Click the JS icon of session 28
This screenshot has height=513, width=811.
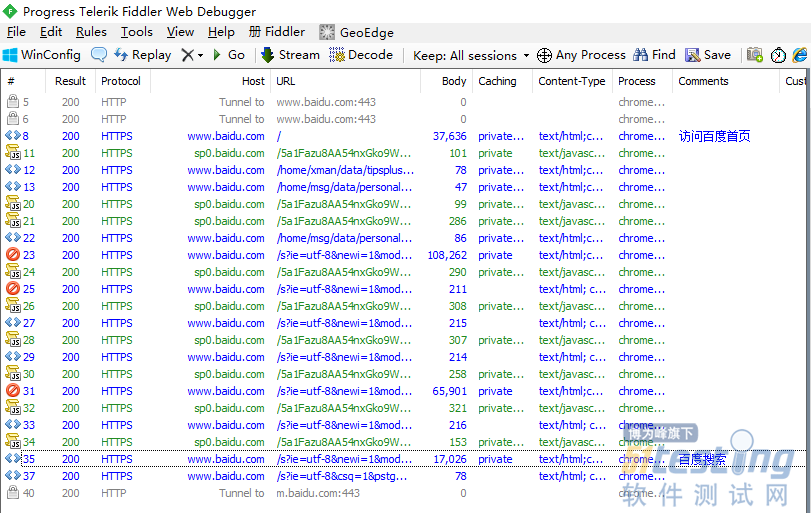13,340
